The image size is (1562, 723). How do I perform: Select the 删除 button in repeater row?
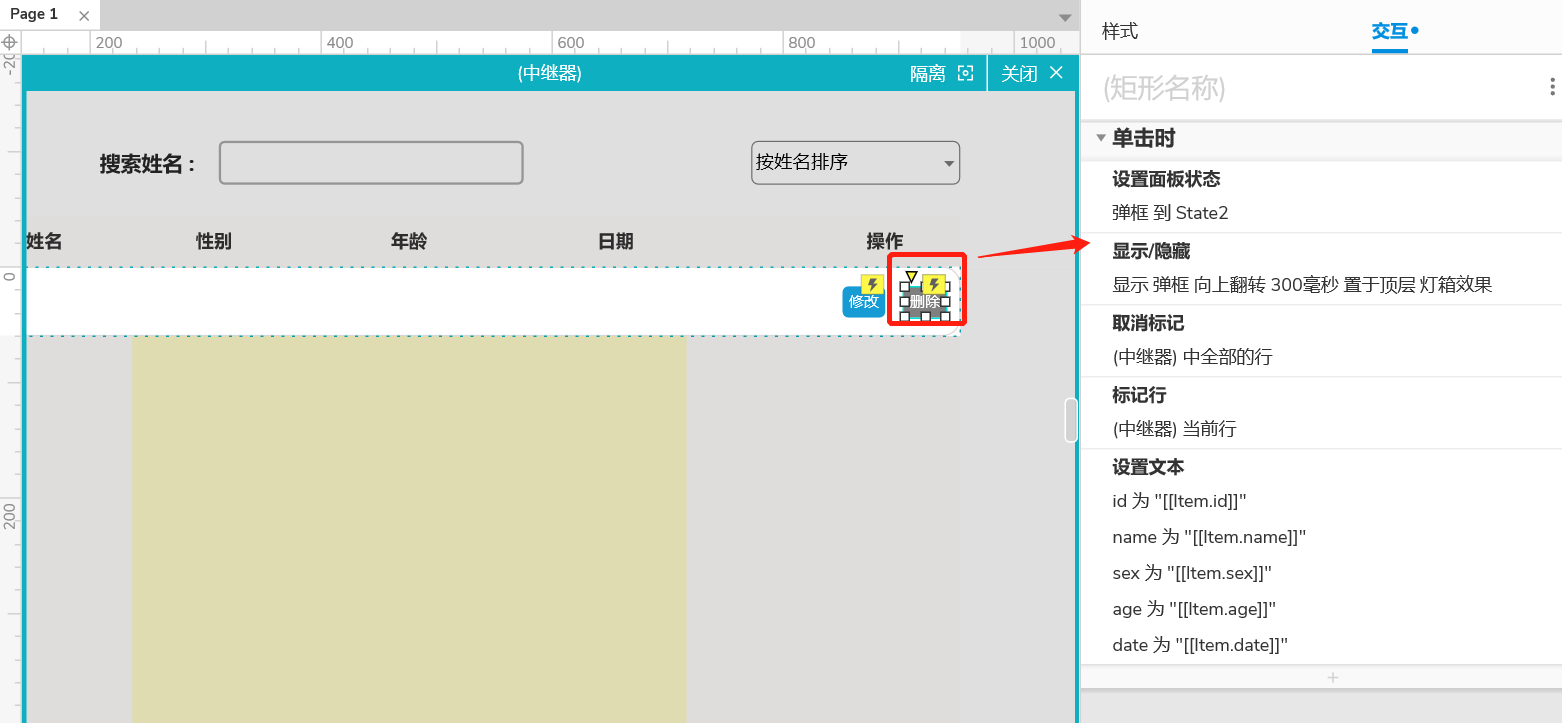925,301
